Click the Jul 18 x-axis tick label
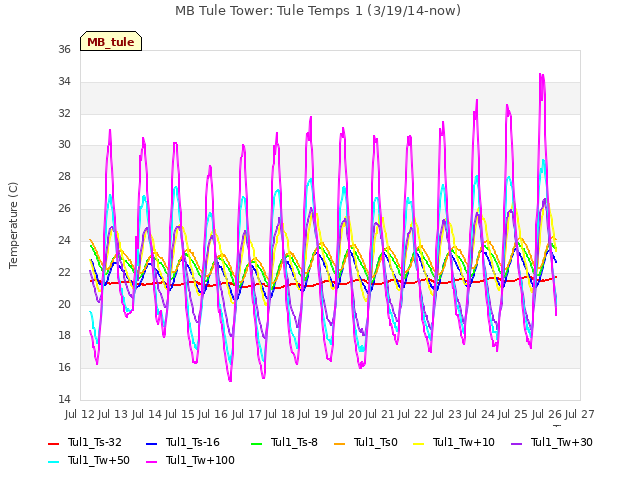The height and width of the screenshot is (480, 640). 281,414
